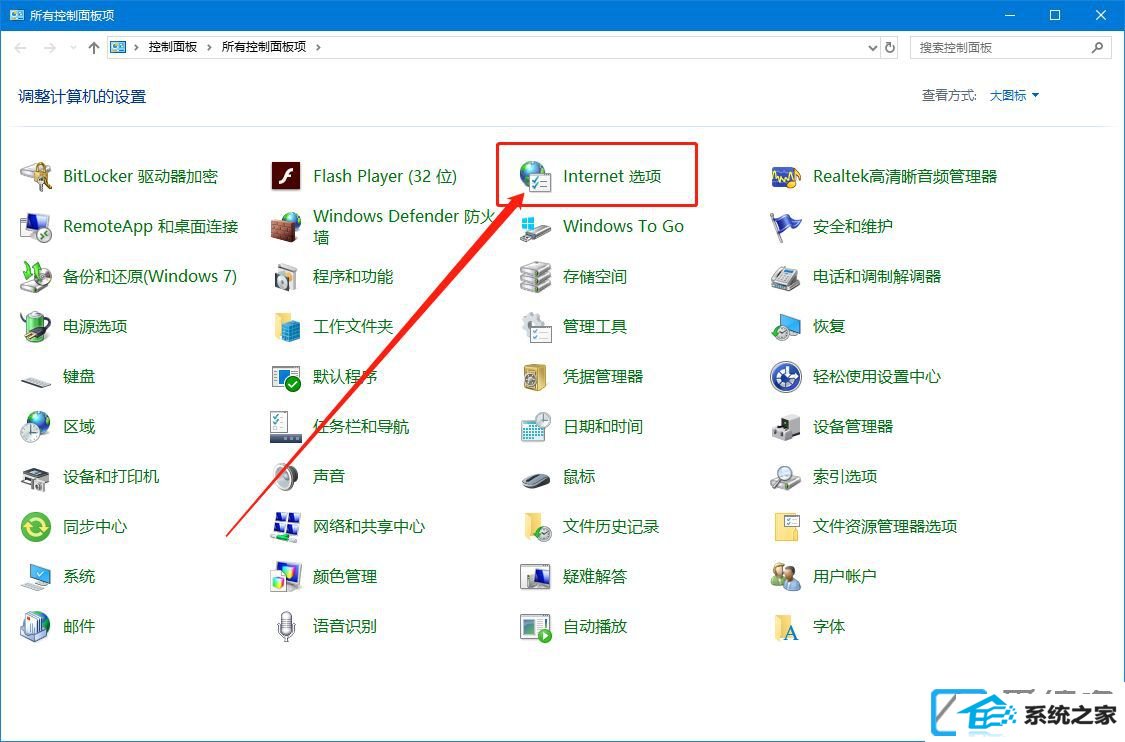This screenshot has height=742, width=1125.
Task: Open the 声音 speaker icon
Action: pyautogui.click(x=286, y=477)
